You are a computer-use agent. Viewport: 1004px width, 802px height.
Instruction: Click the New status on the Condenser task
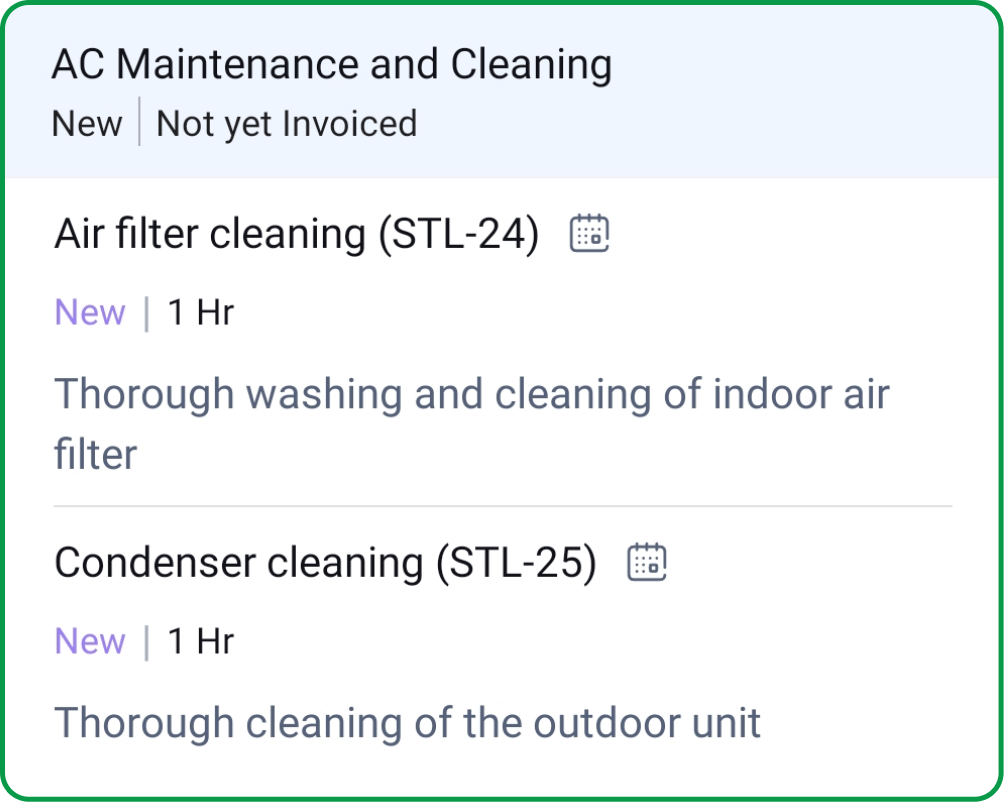point(90,641)
